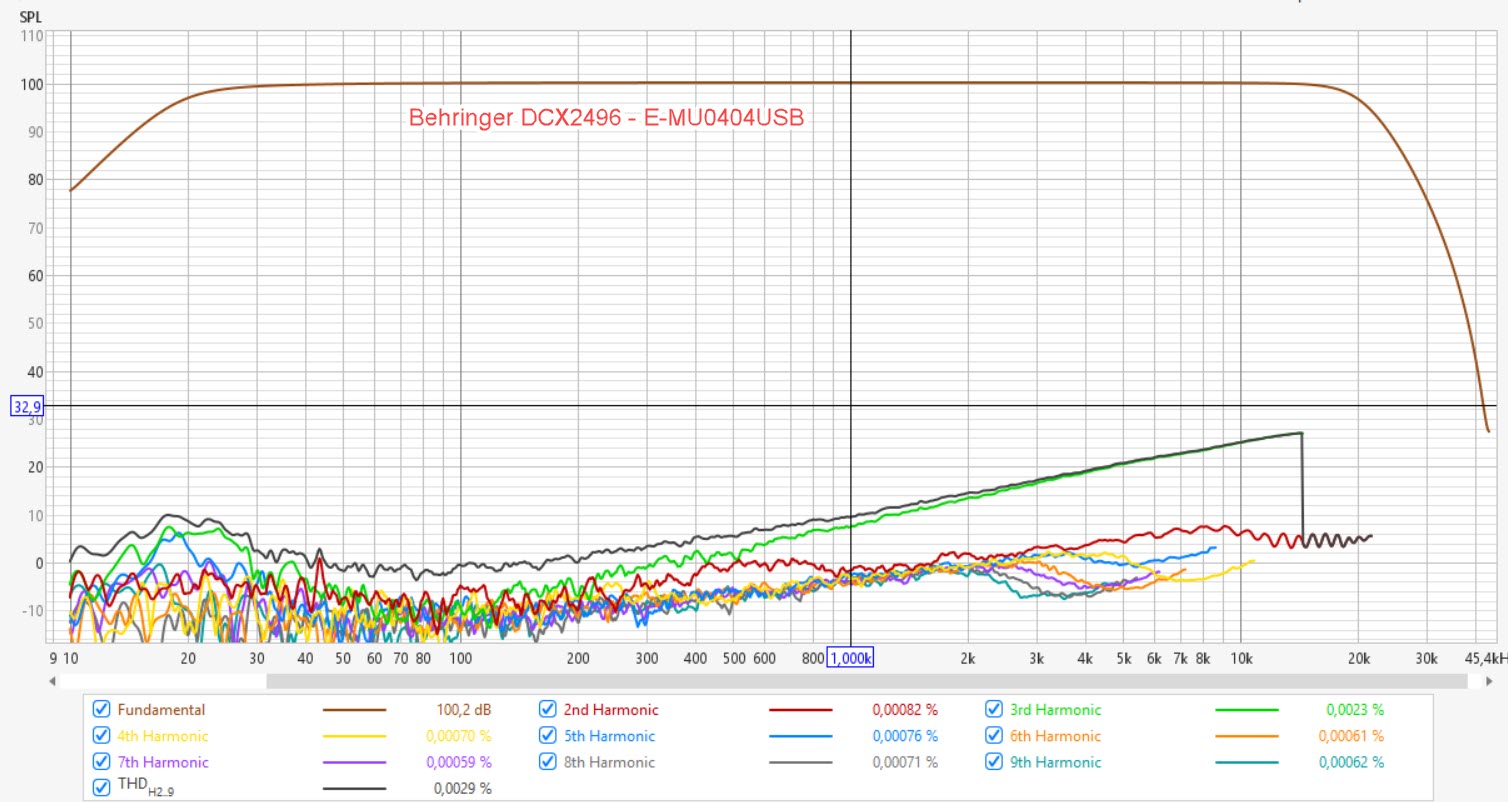The width and height of the screenshot is (1508, 802).
Task: Hide the 5th Harmonic trace
Action: [548, 736]
